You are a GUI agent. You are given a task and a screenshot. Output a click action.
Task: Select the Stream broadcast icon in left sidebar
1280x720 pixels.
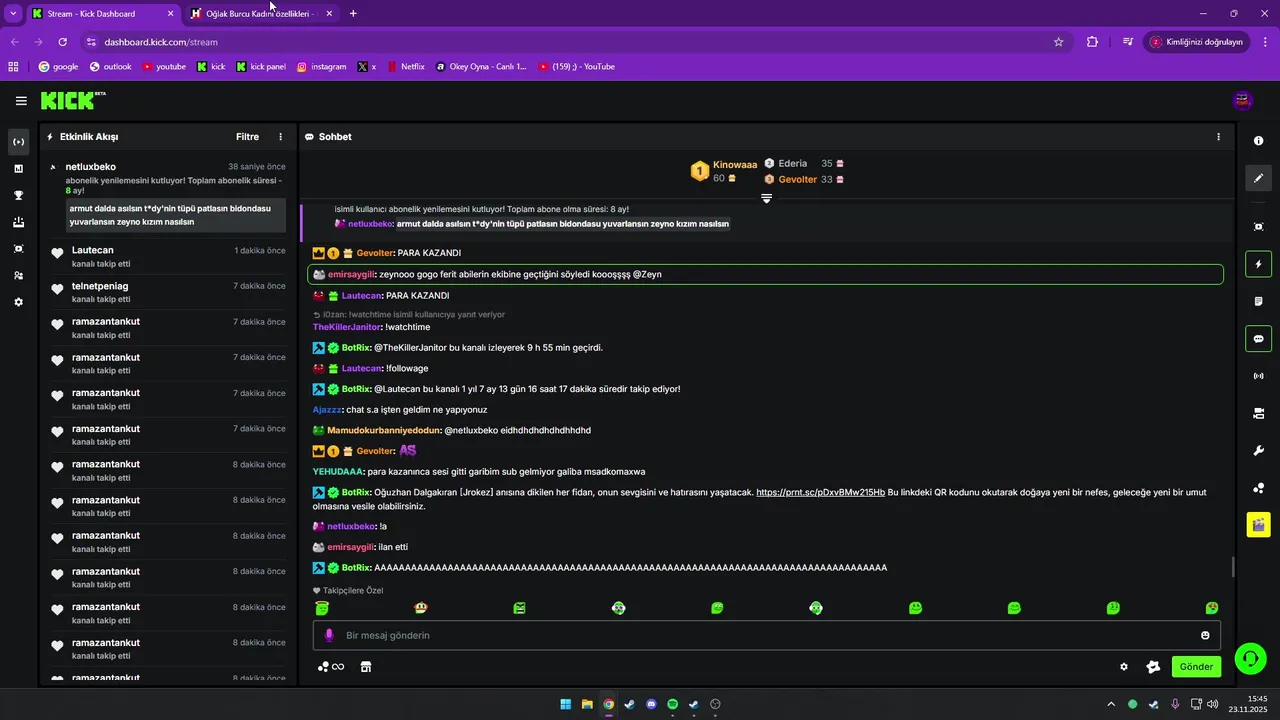pyautogui.click(x=18, y=142)
